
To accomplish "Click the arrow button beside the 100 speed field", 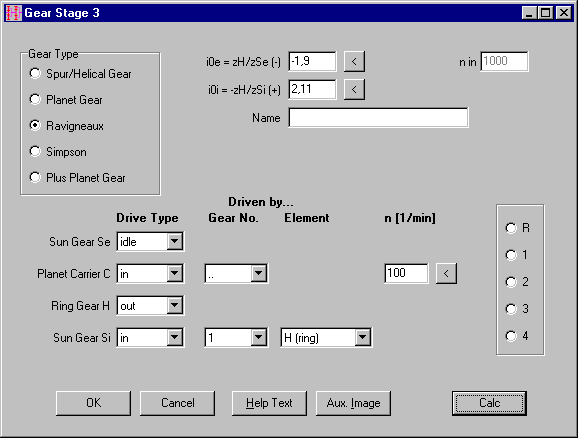I will (446, 273).
